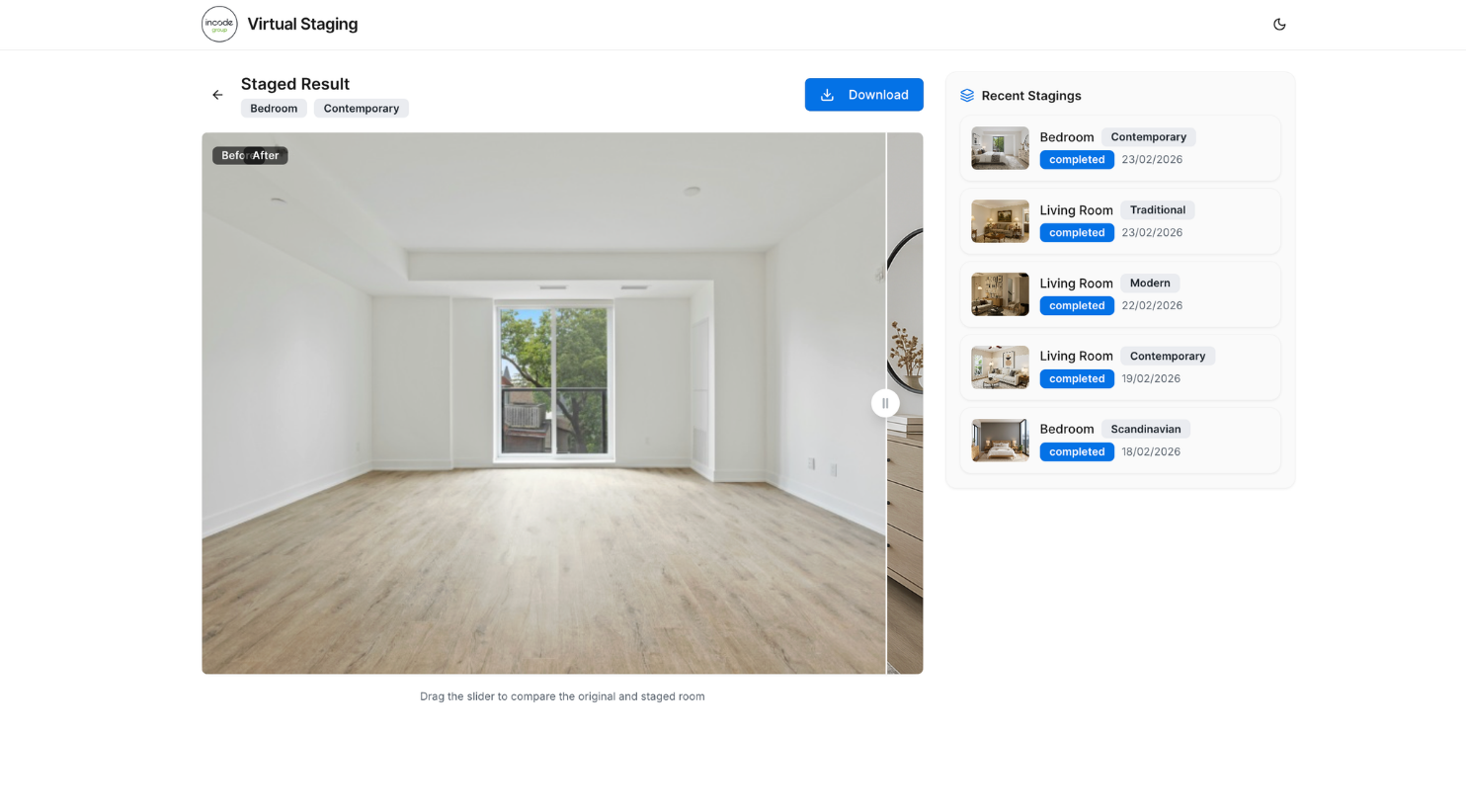Click the 'Drag the slider to compare' caption

(x=562, y=696)
